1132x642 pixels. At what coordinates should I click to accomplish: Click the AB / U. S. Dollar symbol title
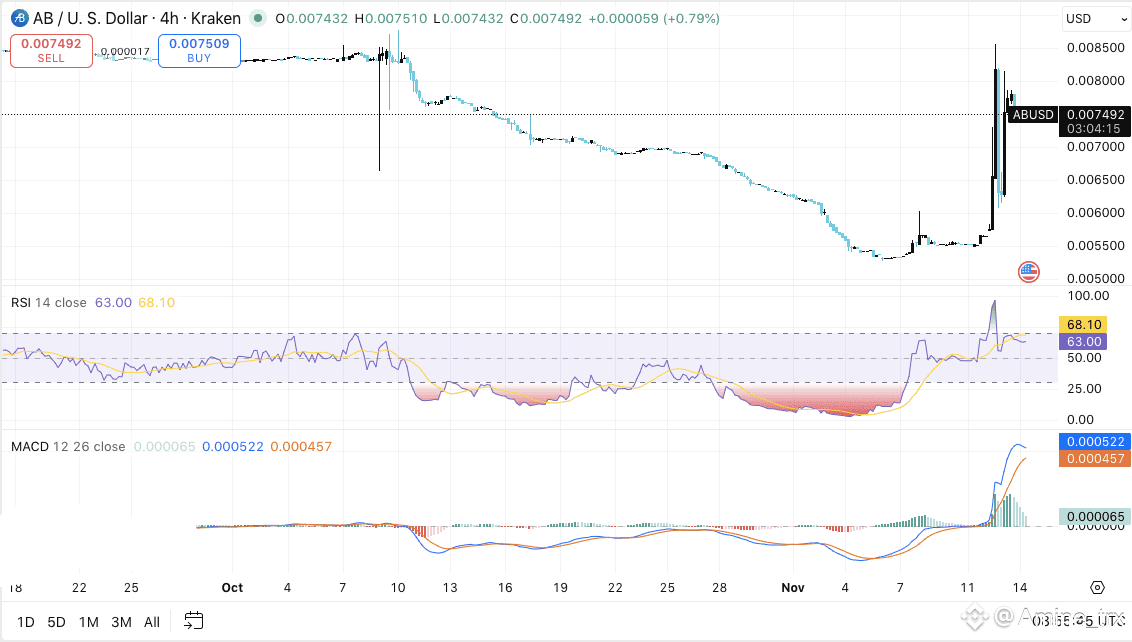(x=137, y=18)
